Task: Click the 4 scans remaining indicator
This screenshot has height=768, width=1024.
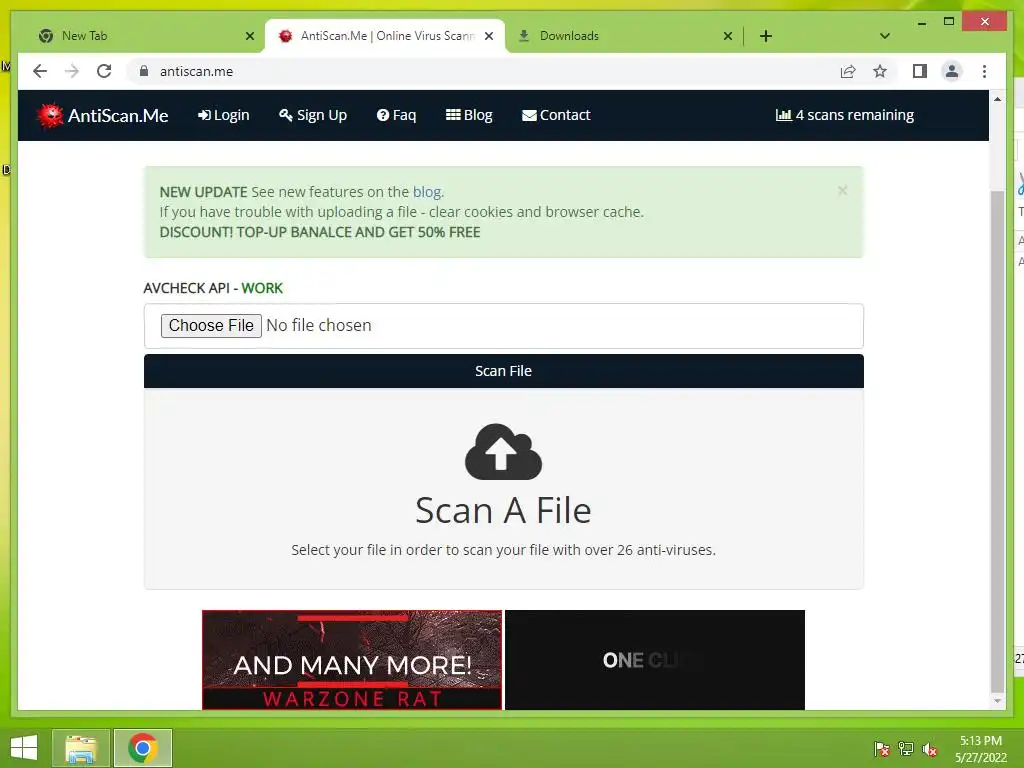Action: tap(844, 115)
